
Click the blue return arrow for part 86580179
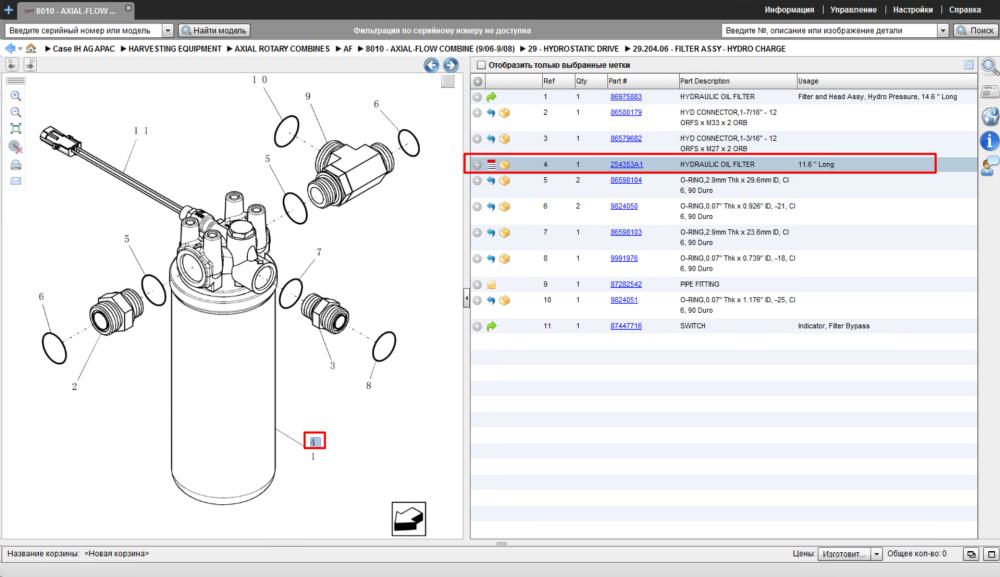(x=491, y=113)
